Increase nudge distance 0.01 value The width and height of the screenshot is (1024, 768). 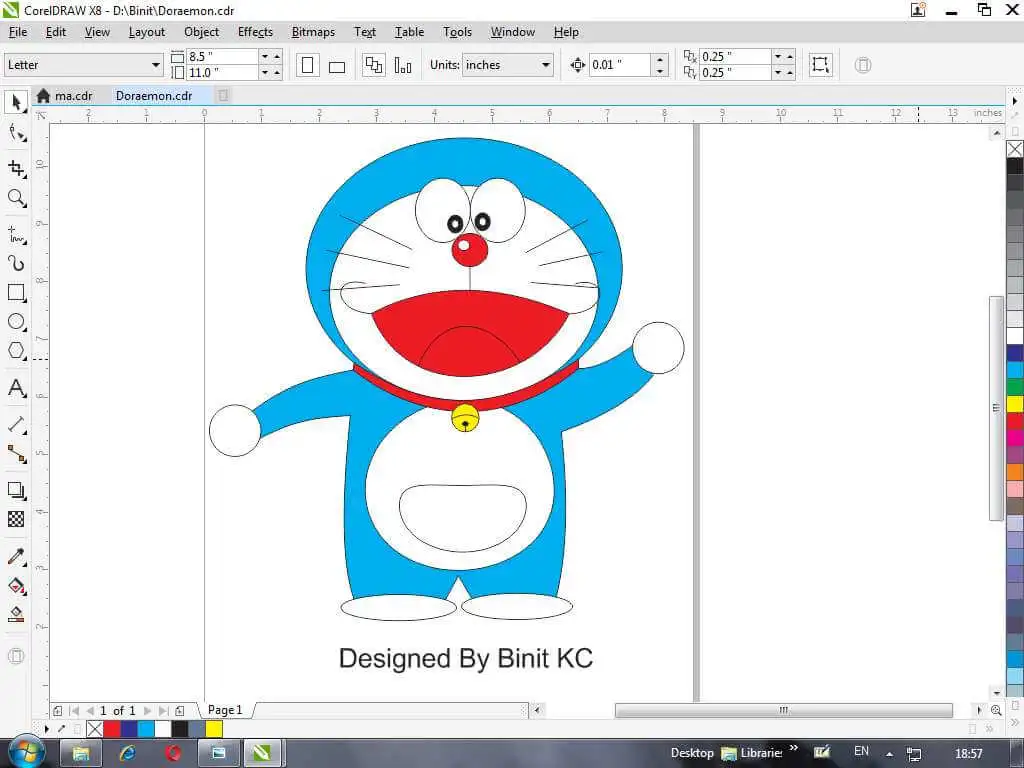660,59
